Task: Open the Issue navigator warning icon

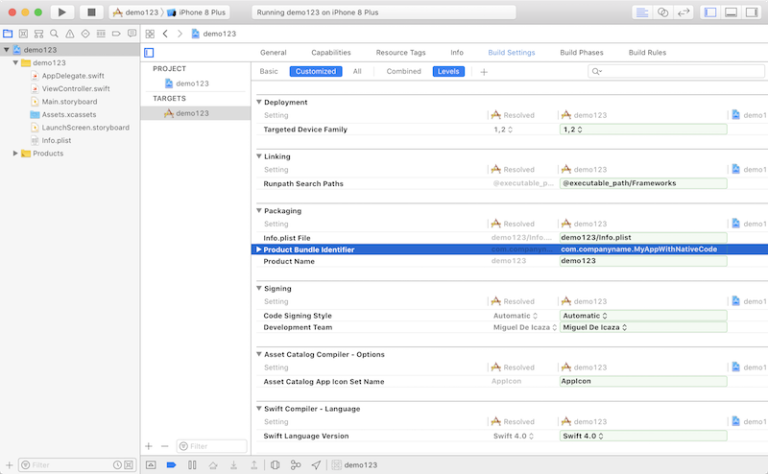Action: tap(70, 34)
